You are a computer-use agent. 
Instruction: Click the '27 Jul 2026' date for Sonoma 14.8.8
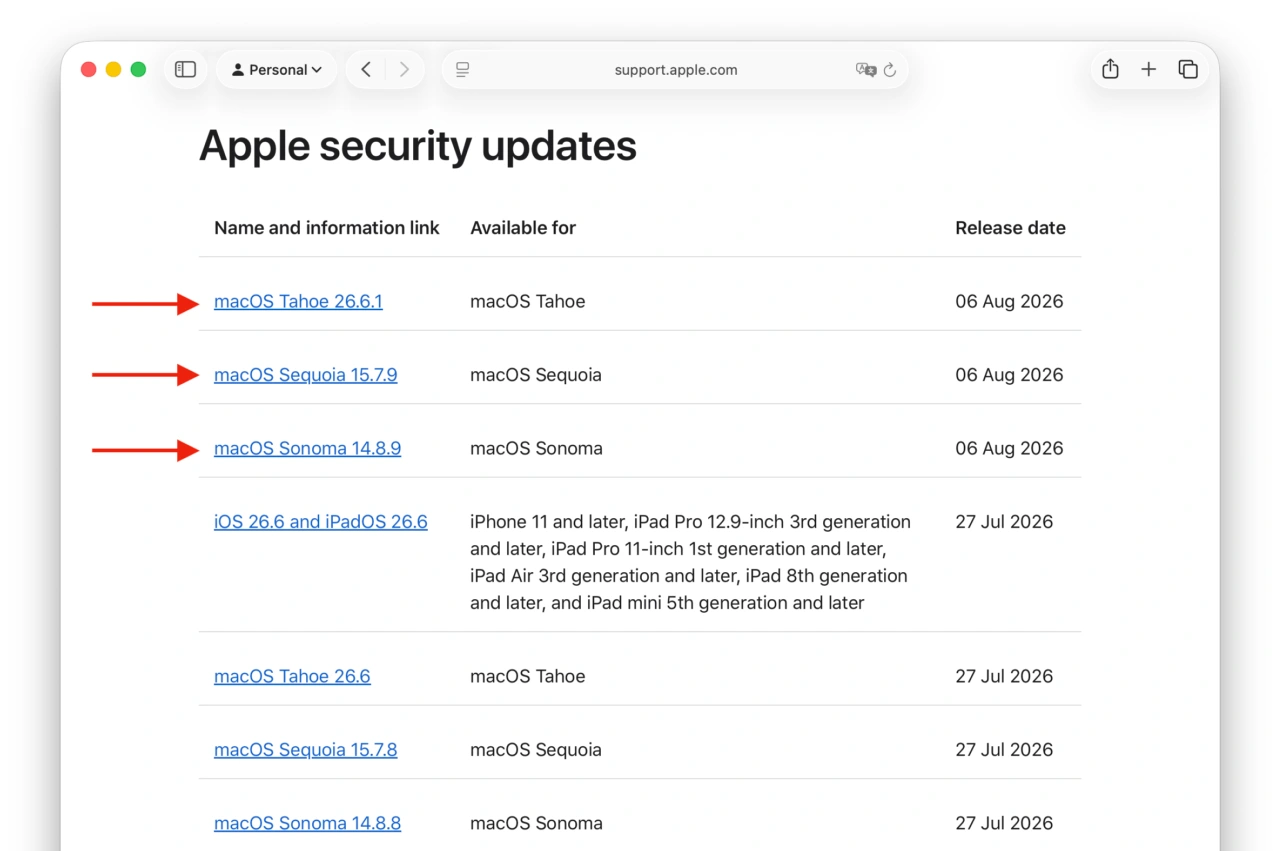tap(1004, 823)
